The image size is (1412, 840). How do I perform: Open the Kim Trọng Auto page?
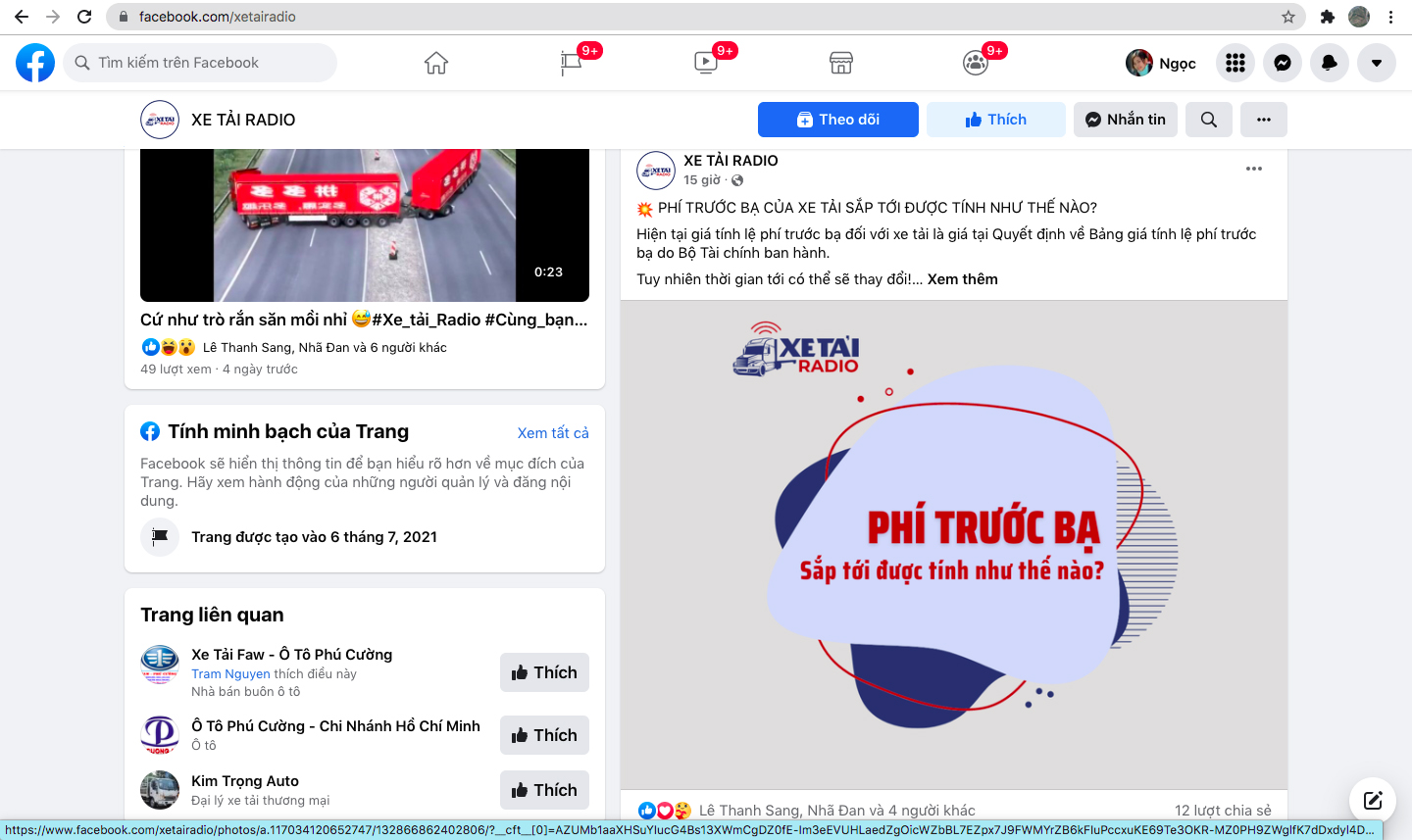[245, 781]
